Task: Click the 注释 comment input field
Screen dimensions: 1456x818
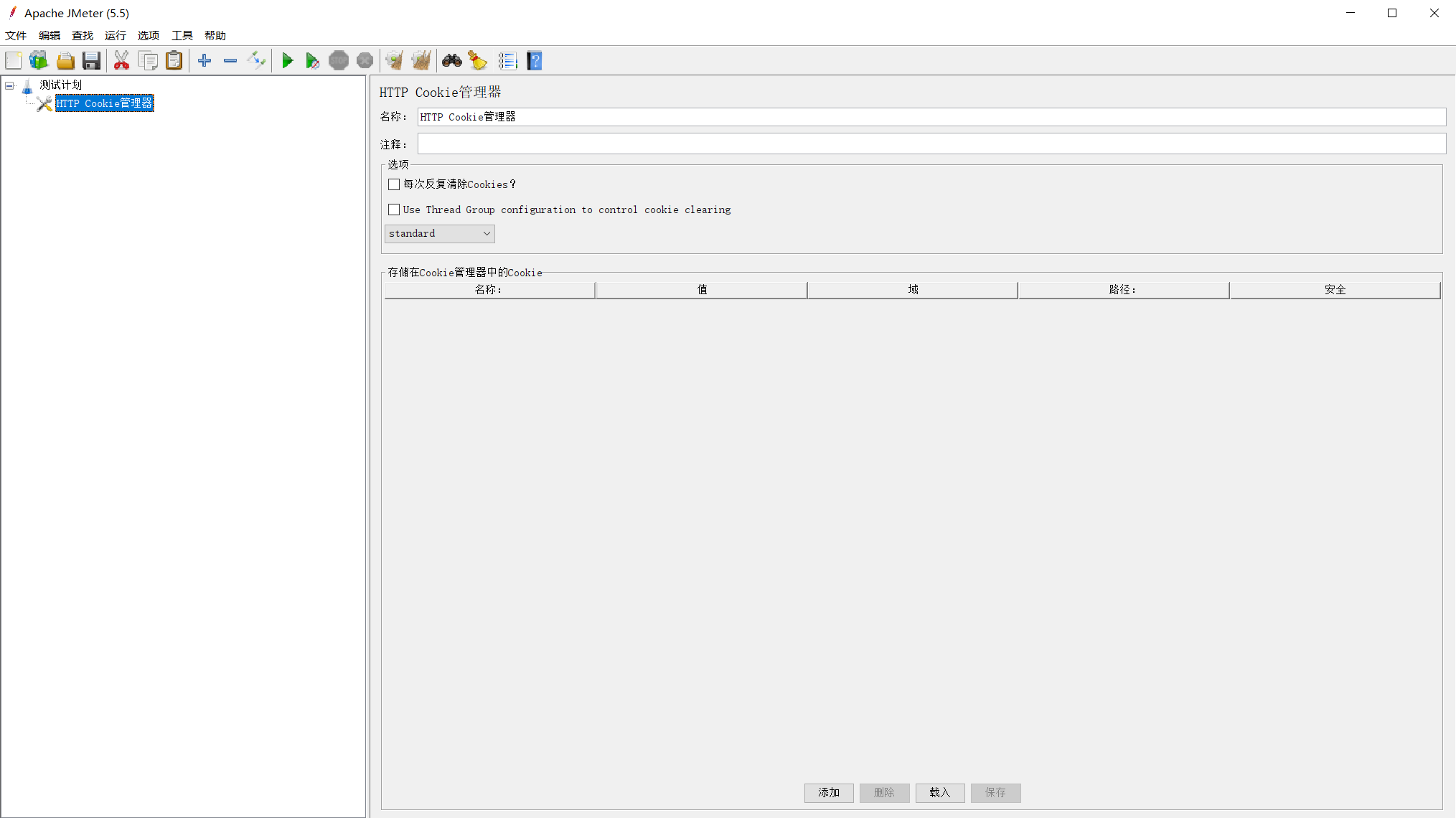Action: click(931, 144)
